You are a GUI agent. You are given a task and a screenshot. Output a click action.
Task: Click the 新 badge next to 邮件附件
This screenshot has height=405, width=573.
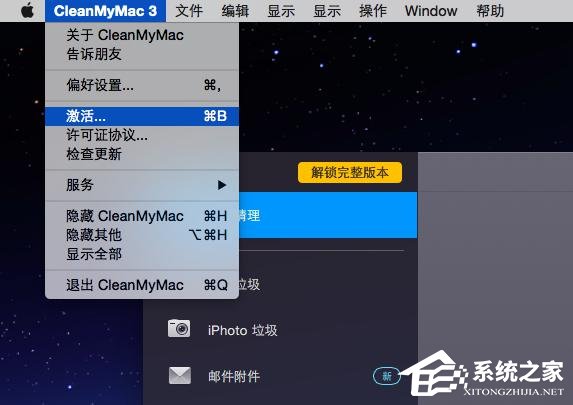click(387, 376)
